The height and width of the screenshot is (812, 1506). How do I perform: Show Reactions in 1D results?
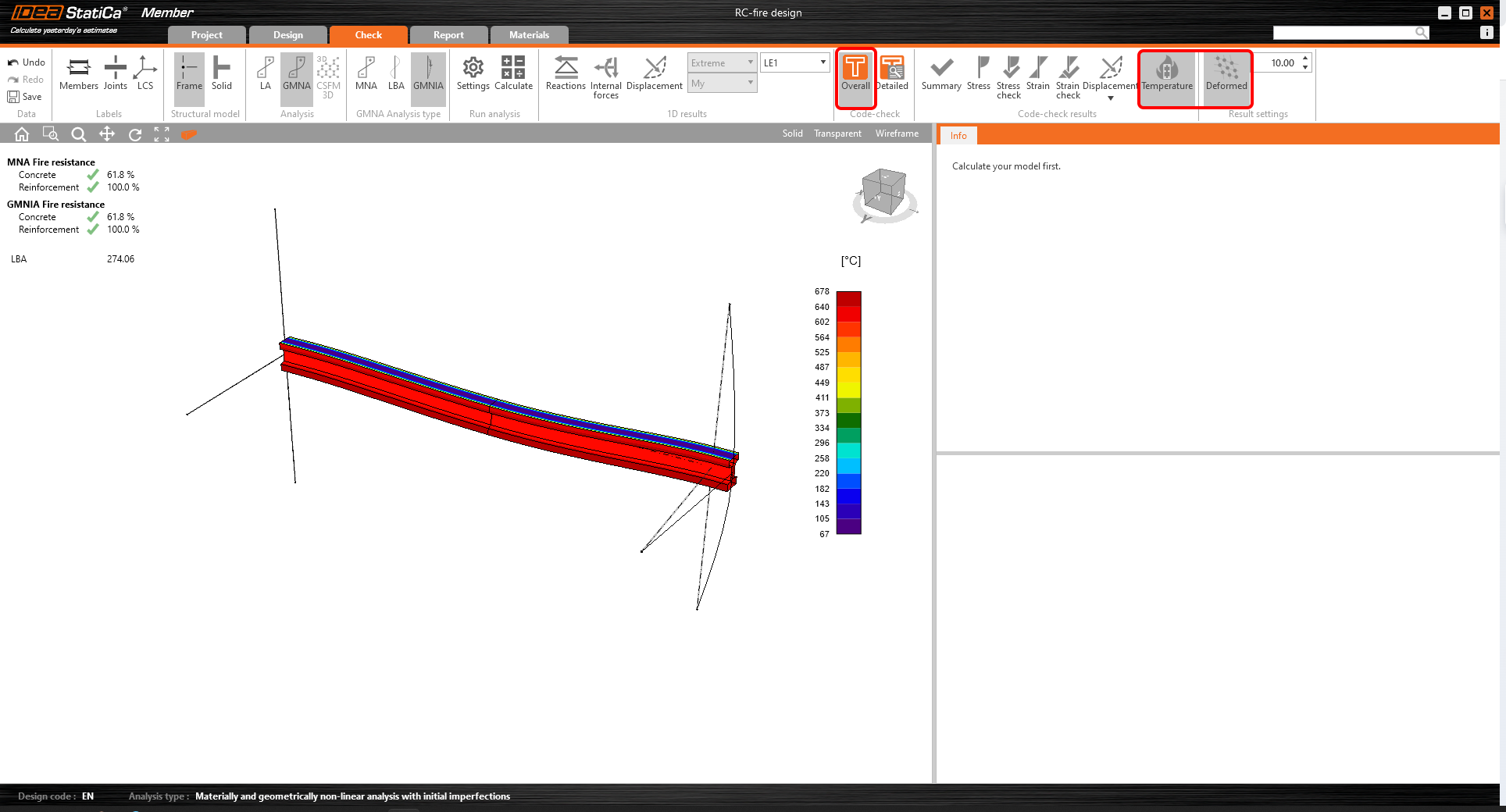tap(566, 73)
